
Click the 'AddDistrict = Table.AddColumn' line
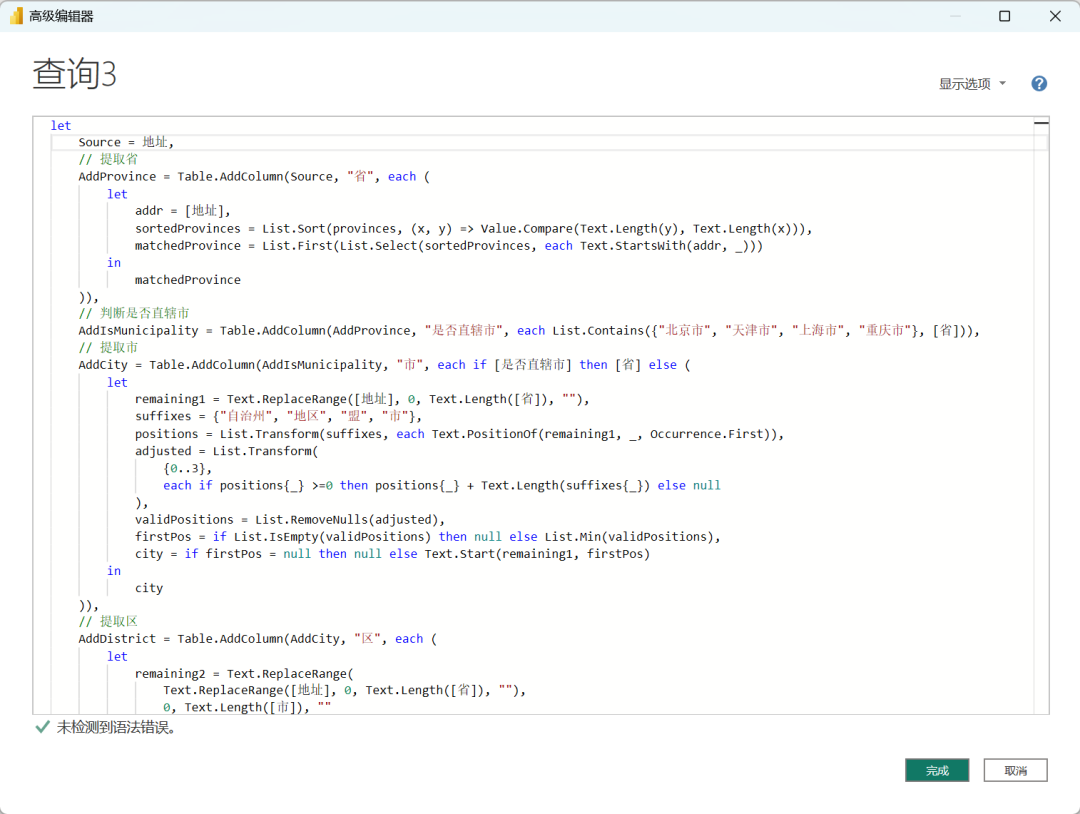258,639
